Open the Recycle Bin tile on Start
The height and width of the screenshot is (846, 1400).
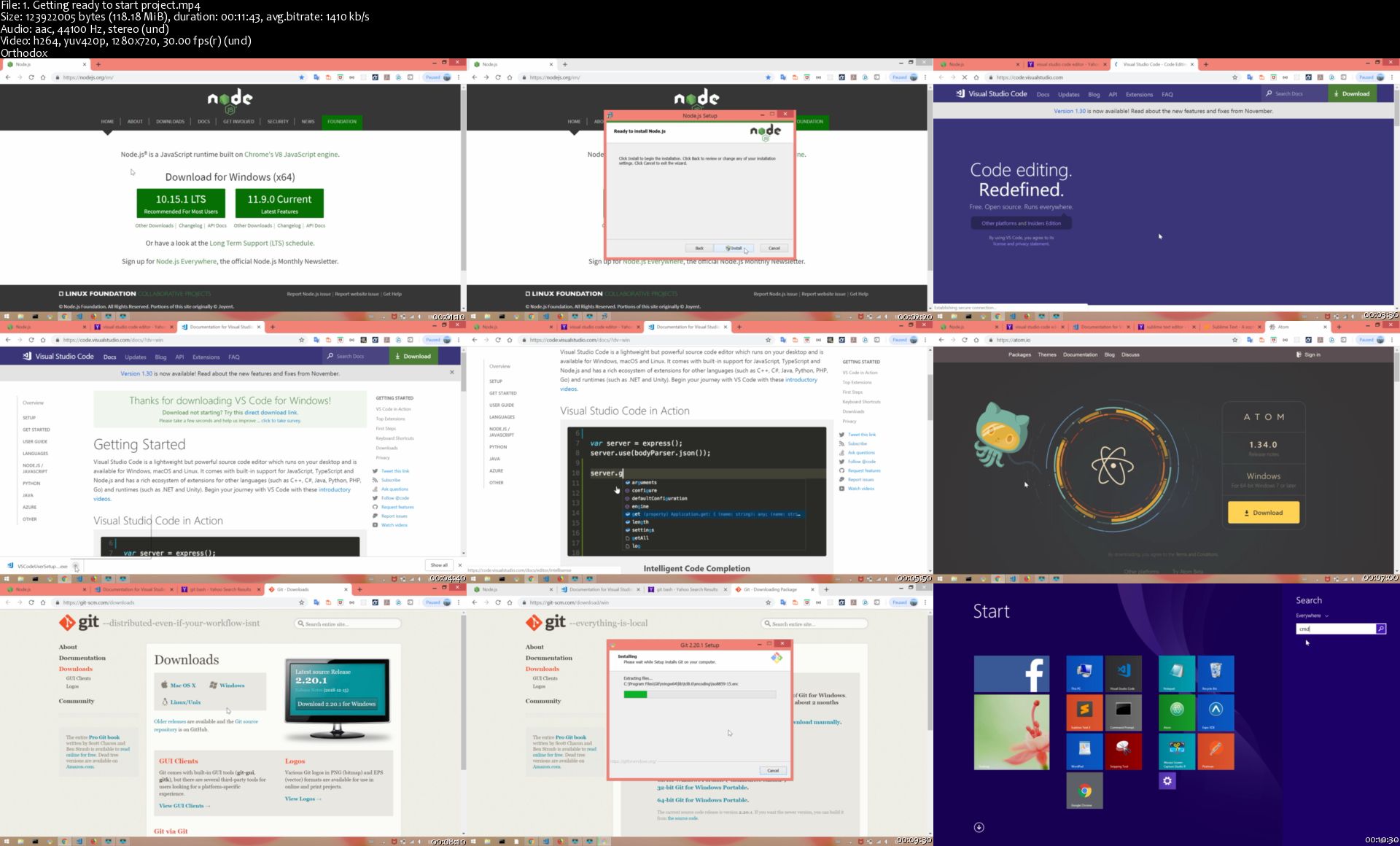(1216, 673)
